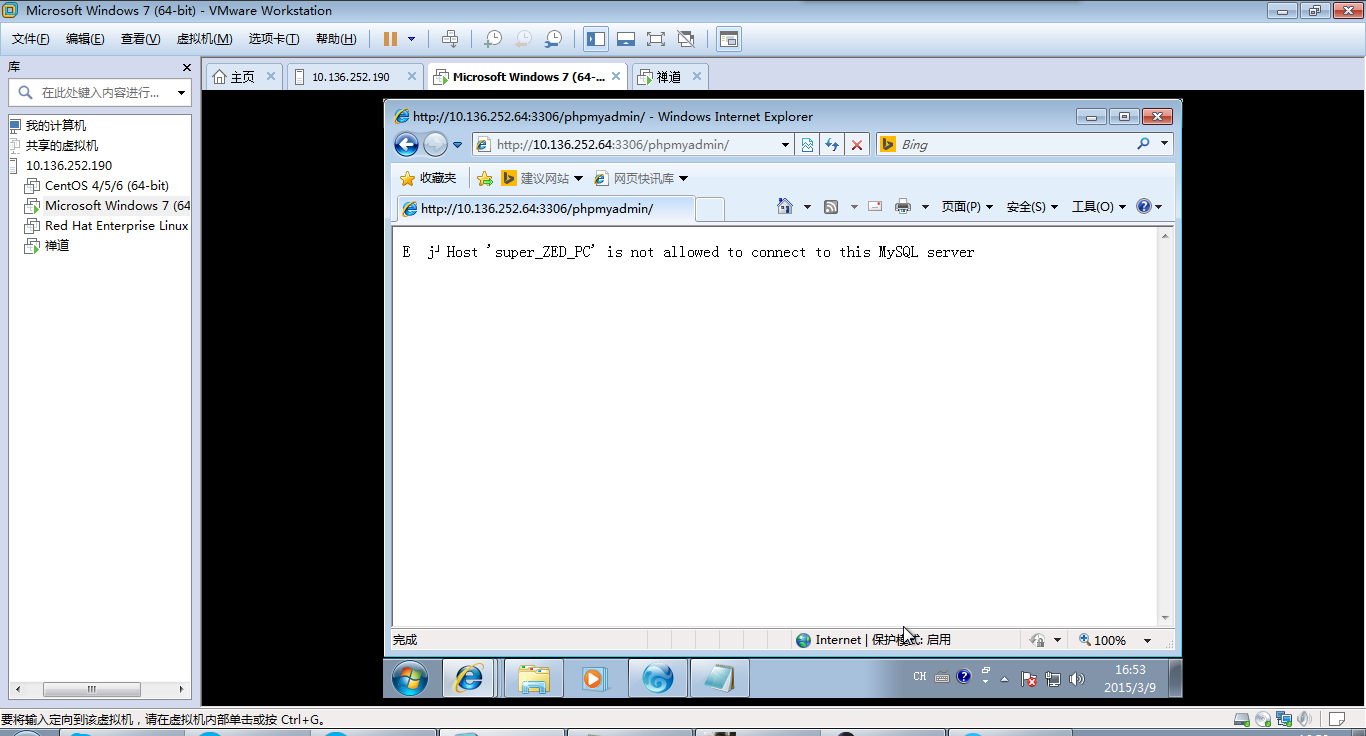1366x736 pixels.
Task: Open the VMware snapshot manager
Action: pos(553,39)
